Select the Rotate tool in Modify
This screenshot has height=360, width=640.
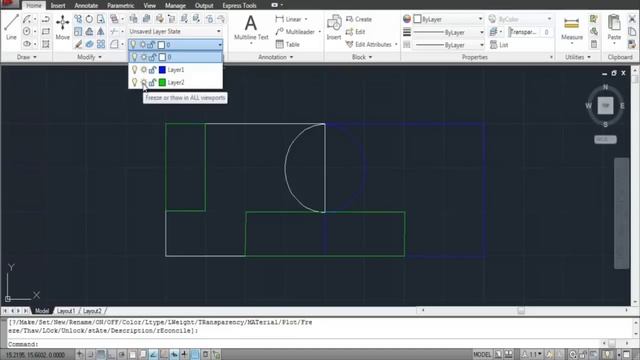(89, 19)
